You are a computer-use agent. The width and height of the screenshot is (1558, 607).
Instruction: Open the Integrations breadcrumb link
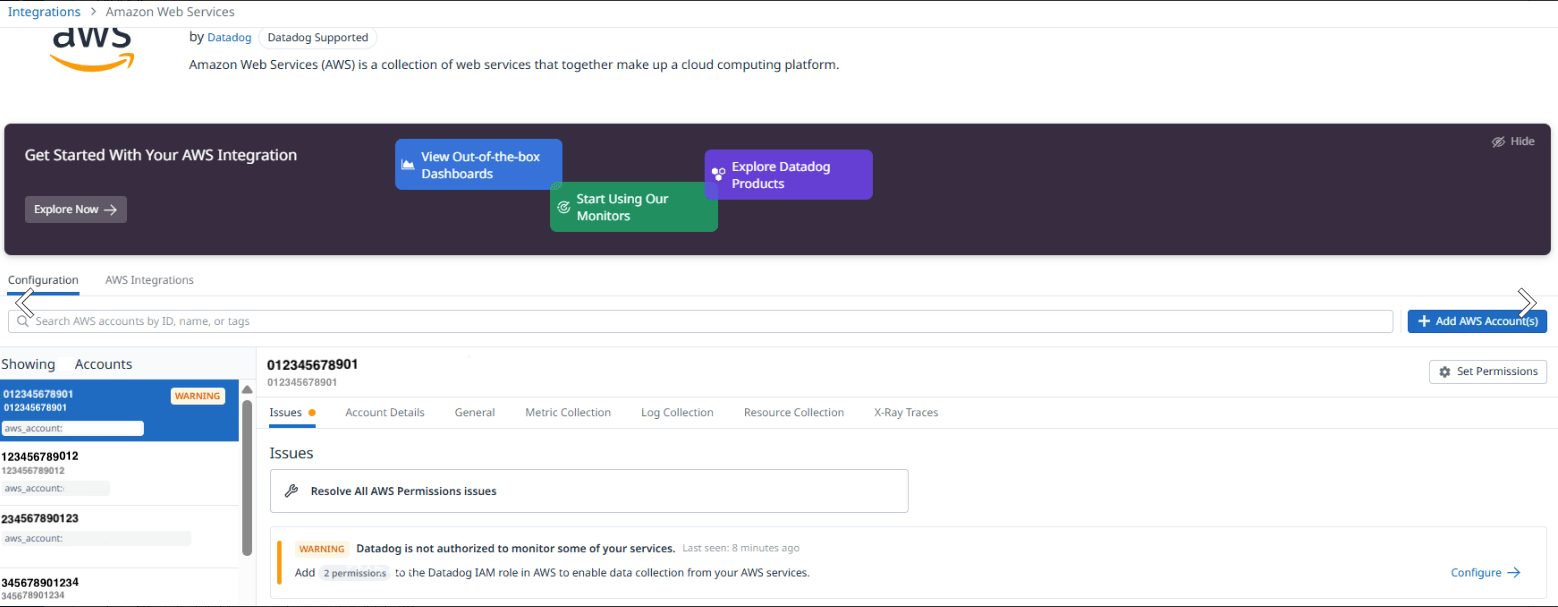tap(44, 12)
